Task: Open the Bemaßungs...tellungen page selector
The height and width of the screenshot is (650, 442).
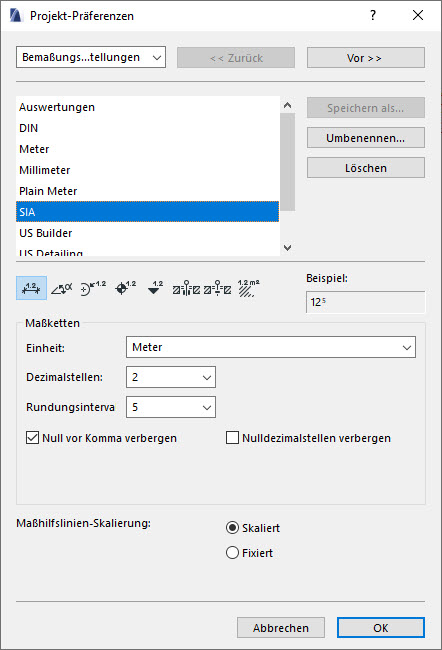Action: tap(91, 57)
